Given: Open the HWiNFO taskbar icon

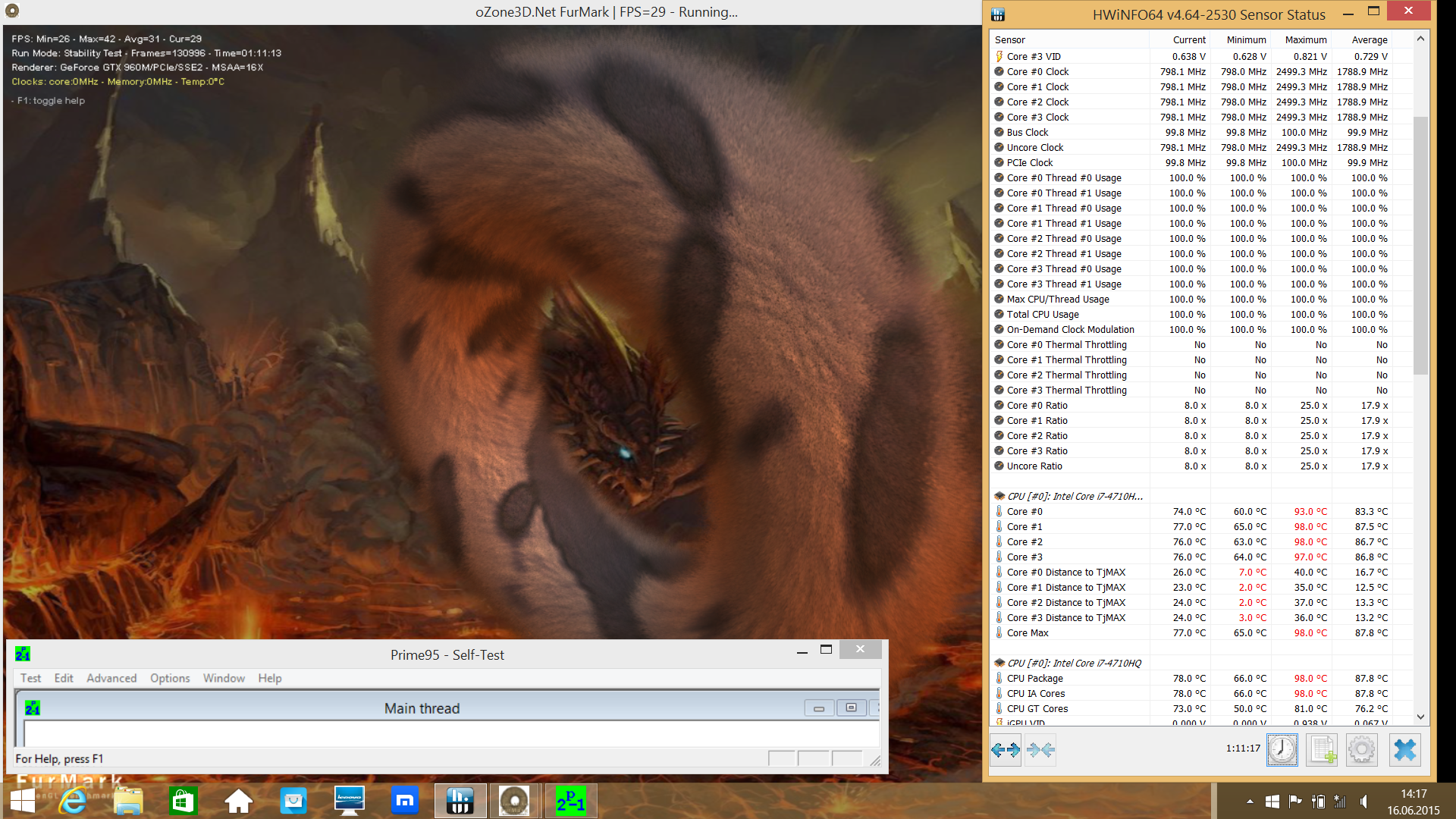Looking at the screenshot, I should (460, 801).
